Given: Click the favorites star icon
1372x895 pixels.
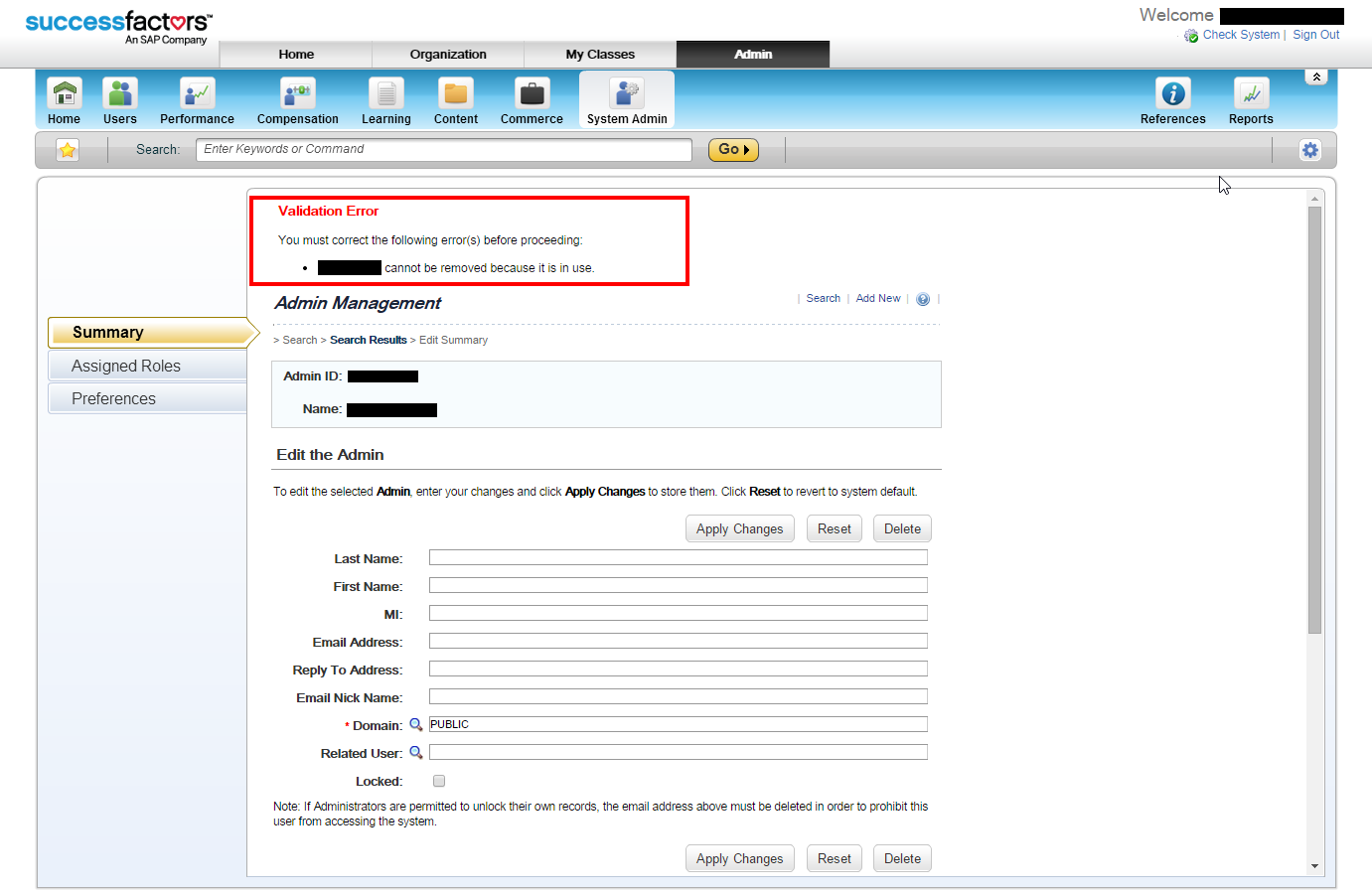Looking at the screenshot, I should tap(68, 150).
